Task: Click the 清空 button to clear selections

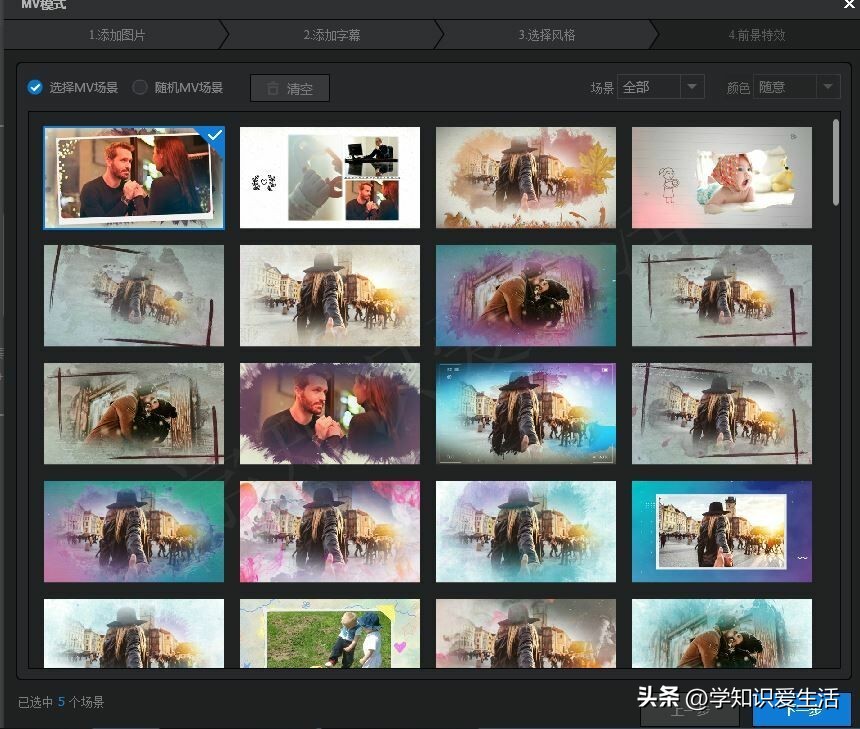Action: (x=295, y=88)
